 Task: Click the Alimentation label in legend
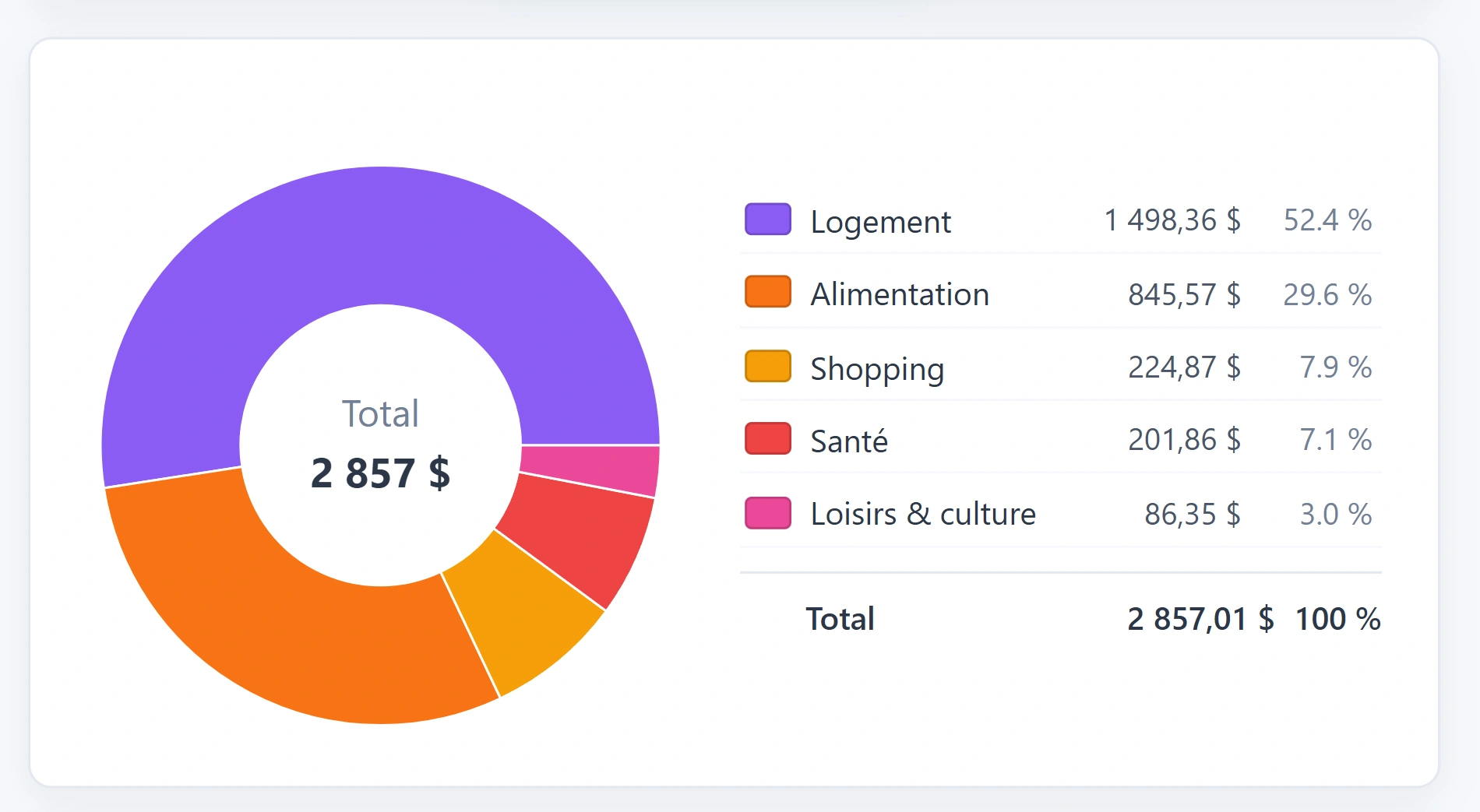(x=900, y=295)
